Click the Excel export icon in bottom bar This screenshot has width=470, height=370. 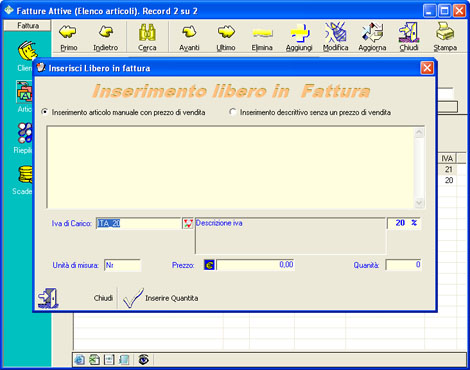pos(94,360)
